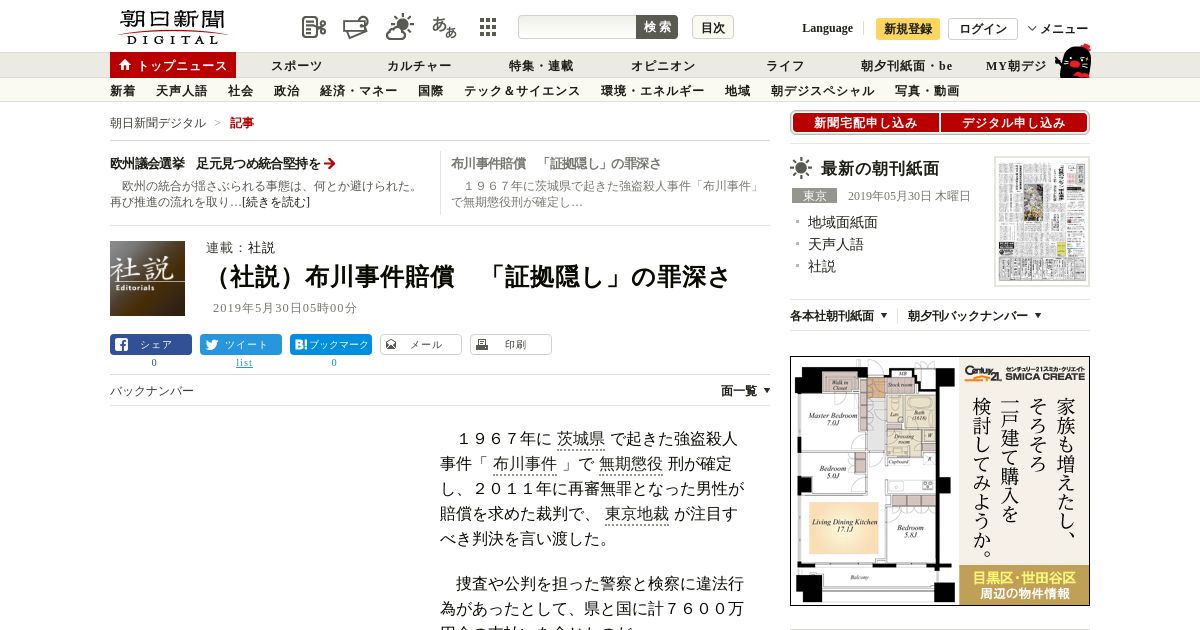Open 欧州議会選挙 editorial headline link
Image resolution: width=1200 pixels, height=630 pixels.
[x=223, y=164]
